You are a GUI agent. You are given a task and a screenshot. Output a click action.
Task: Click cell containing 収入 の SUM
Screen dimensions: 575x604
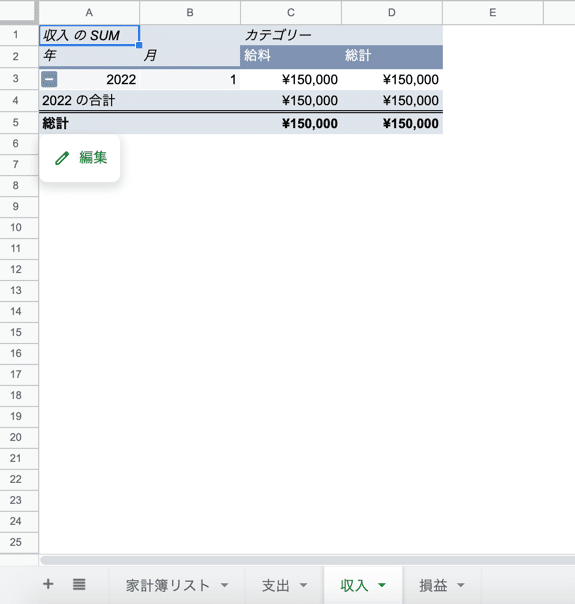(x=89, y=35)
